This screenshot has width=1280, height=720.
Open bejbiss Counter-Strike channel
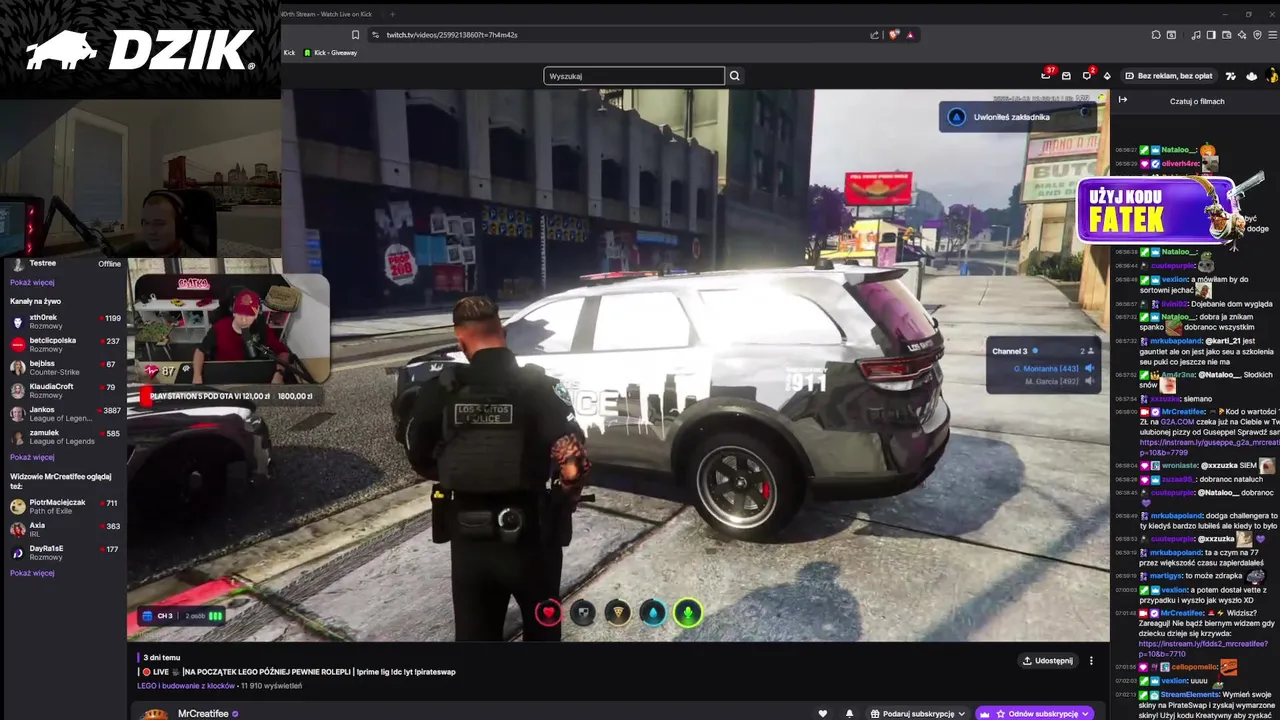coord(65,367)
